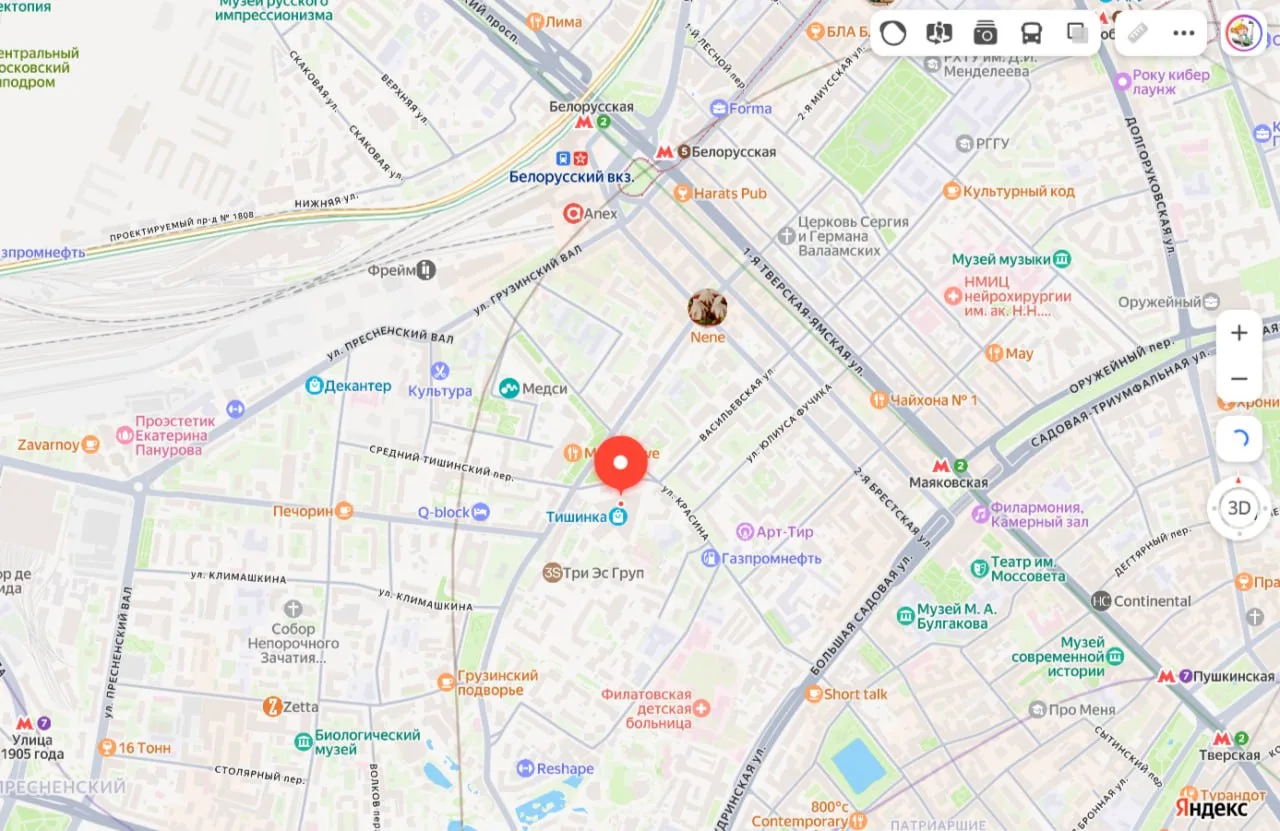Toggle the traffic layer circle icon
Viewport: 1280px width, 831px height.
point(893,33)
